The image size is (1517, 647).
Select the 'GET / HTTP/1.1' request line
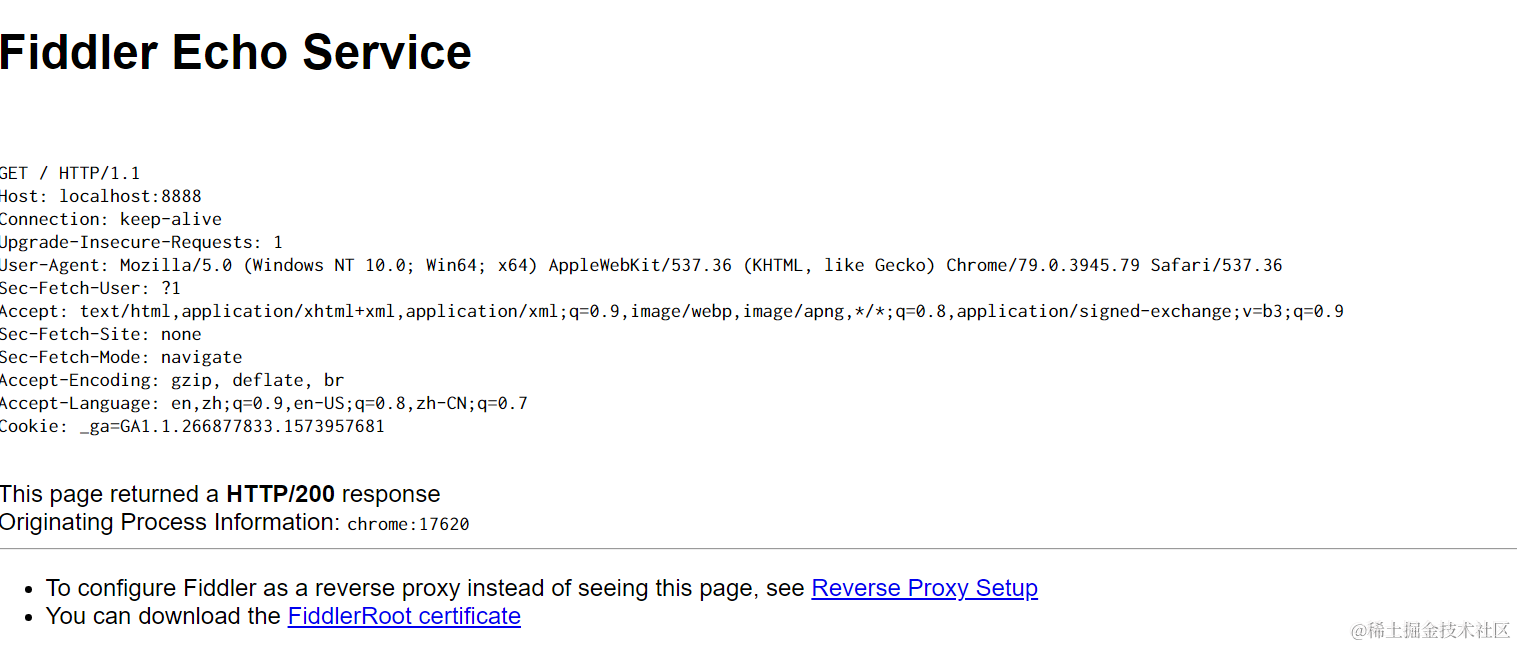coord(70,173)
